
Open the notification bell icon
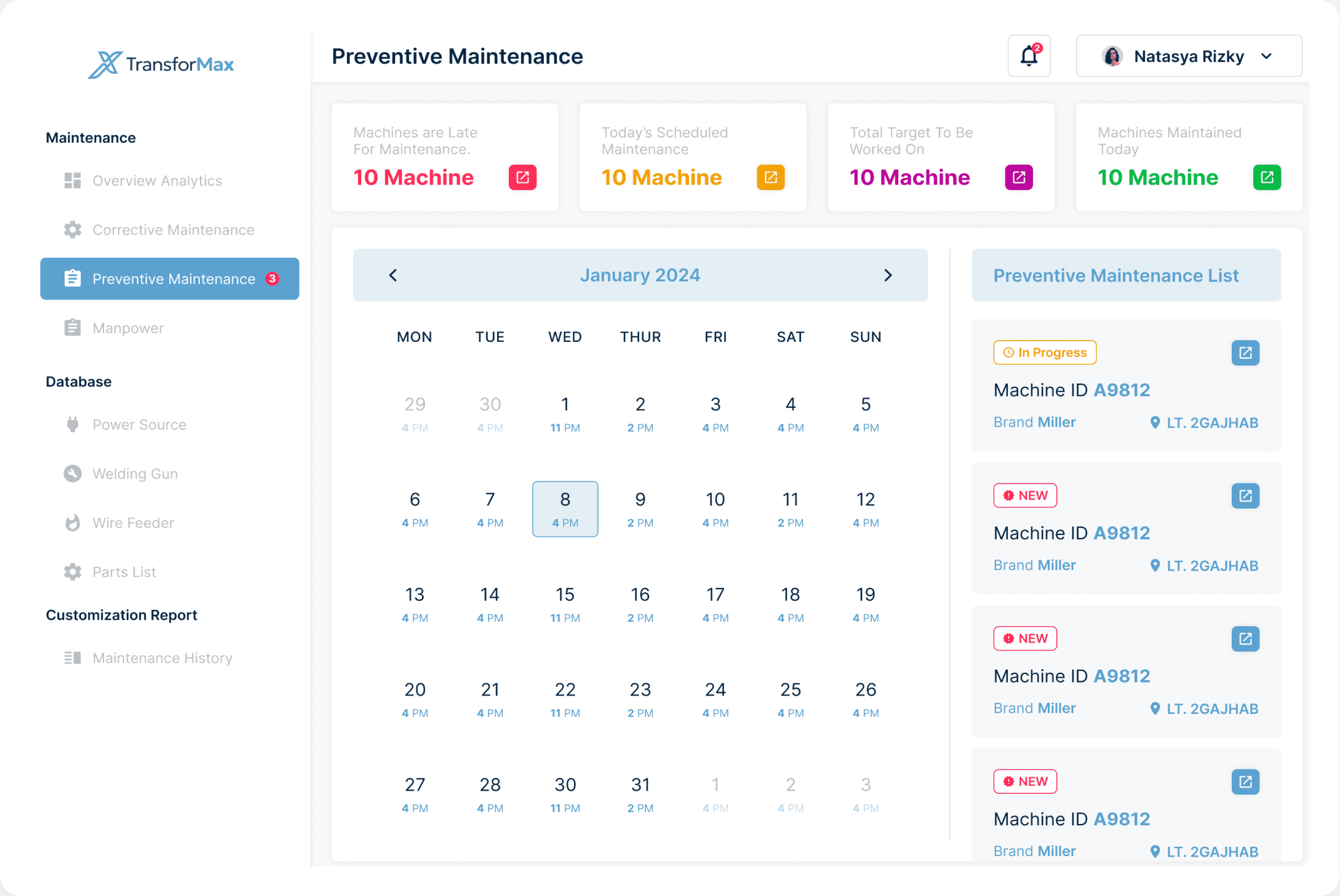point(1029,56)
